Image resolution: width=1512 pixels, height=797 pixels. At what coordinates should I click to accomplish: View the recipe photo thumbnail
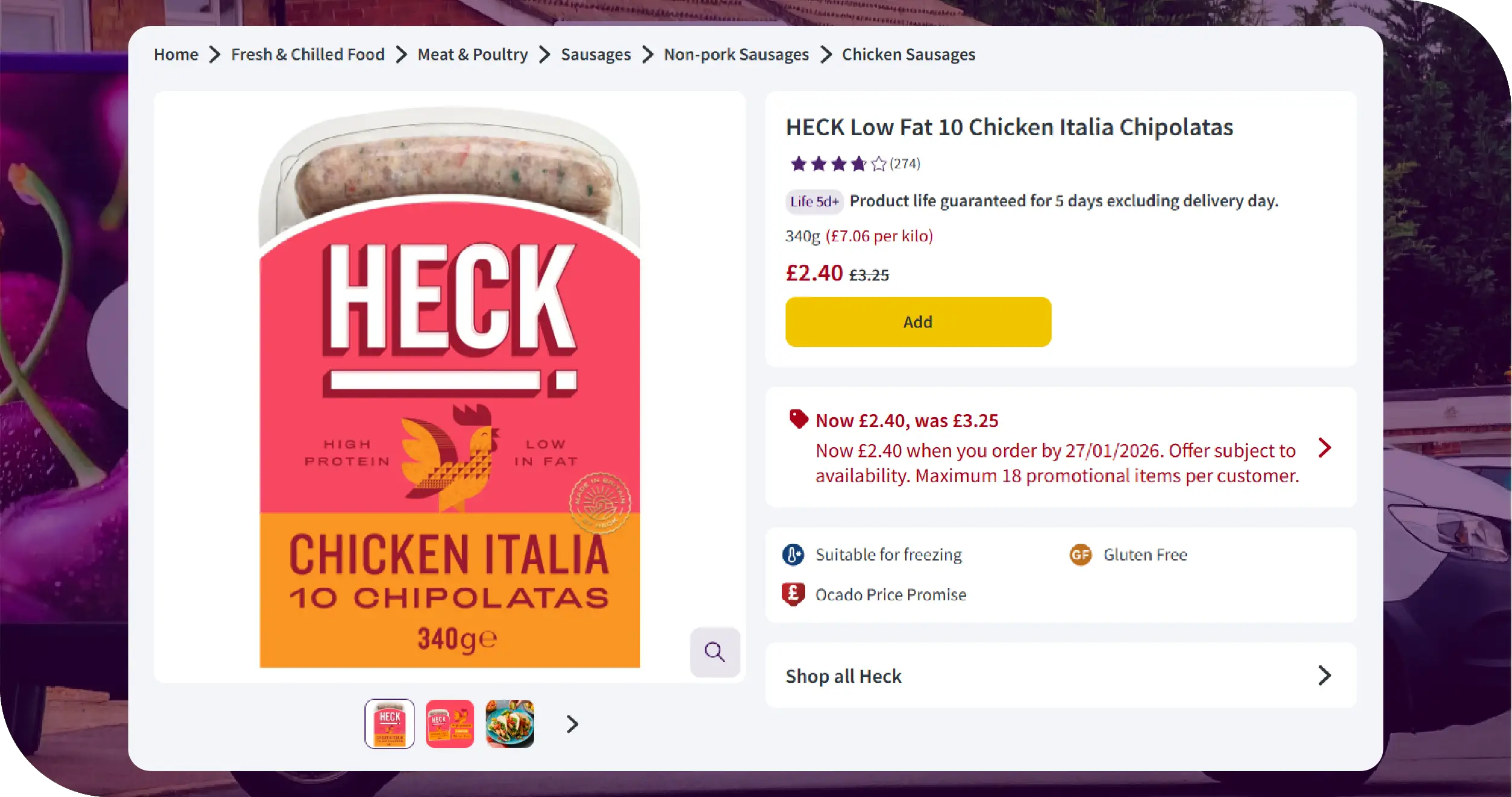(509, 723)
